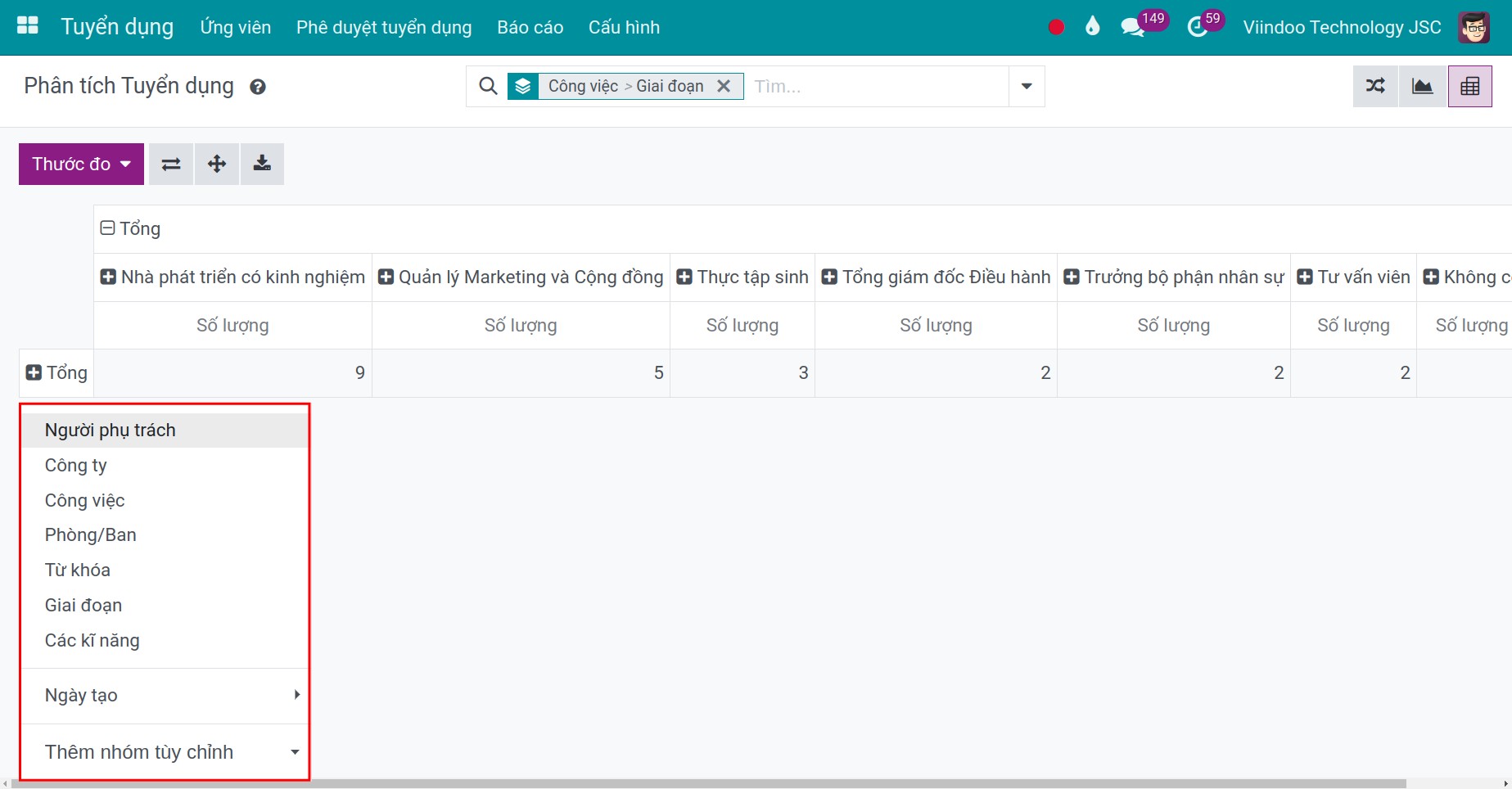Open the Thước đo measures dropdown
The height and width of the screenshot is (789, 1512).
click(x=81, y=164)
